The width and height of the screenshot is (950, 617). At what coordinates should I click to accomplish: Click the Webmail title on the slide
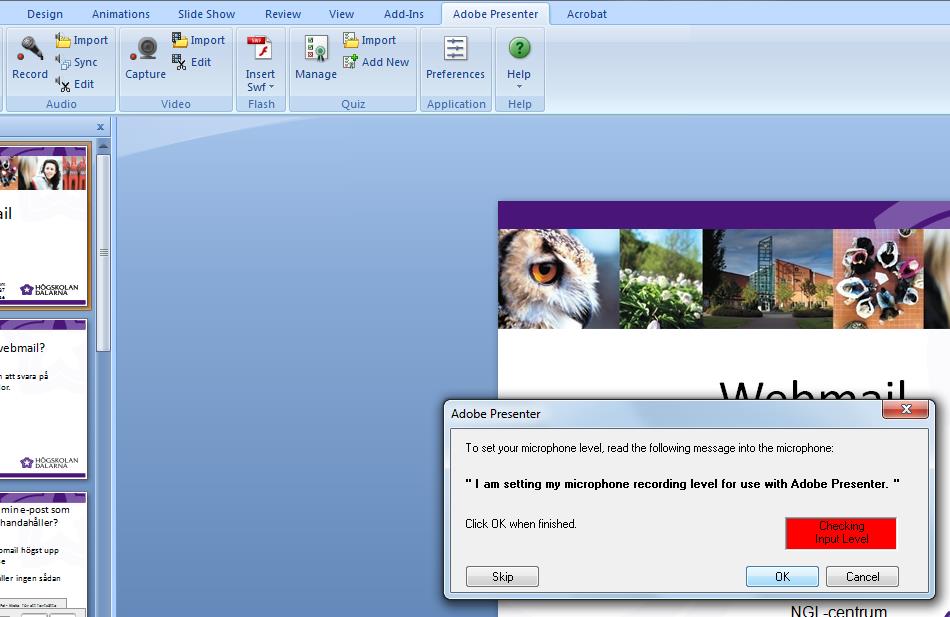pos(812,389)
